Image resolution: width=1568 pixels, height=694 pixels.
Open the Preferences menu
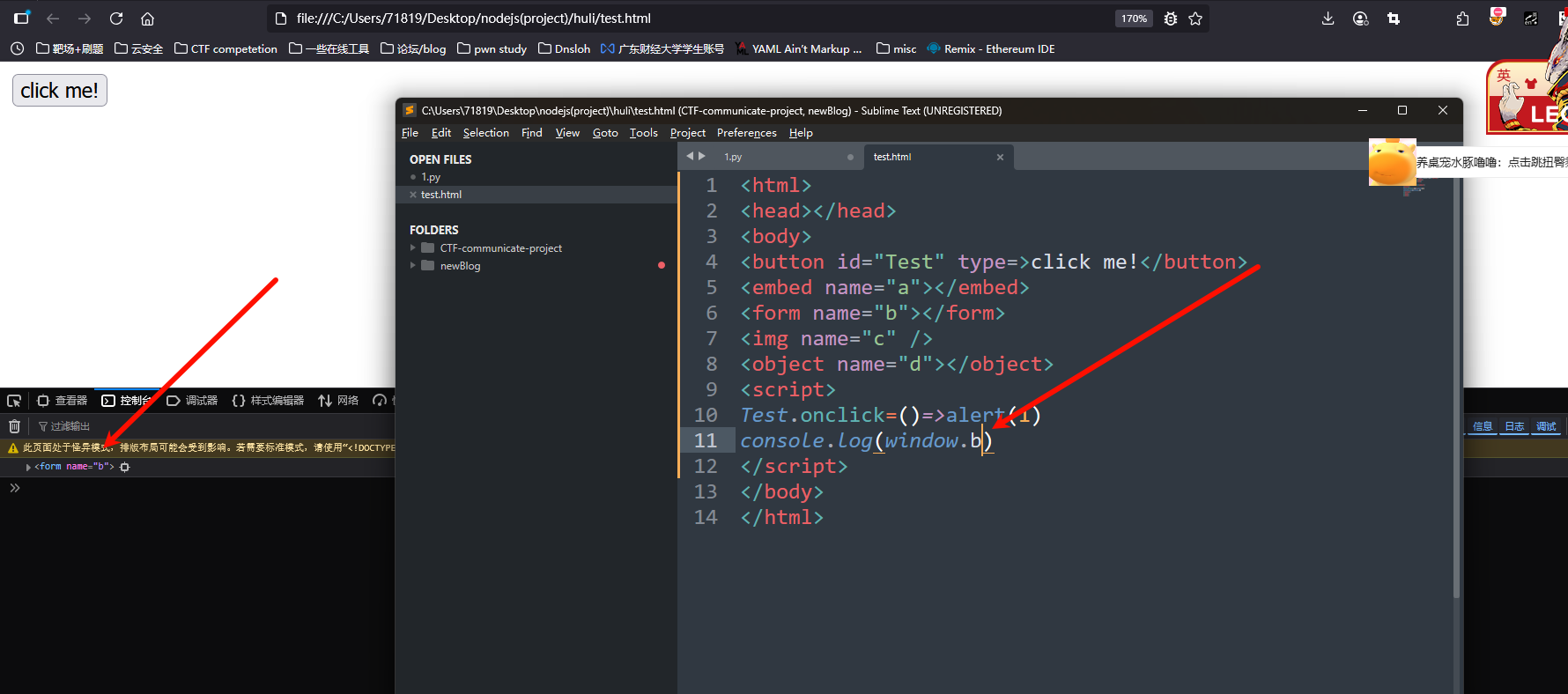point(747,133)
